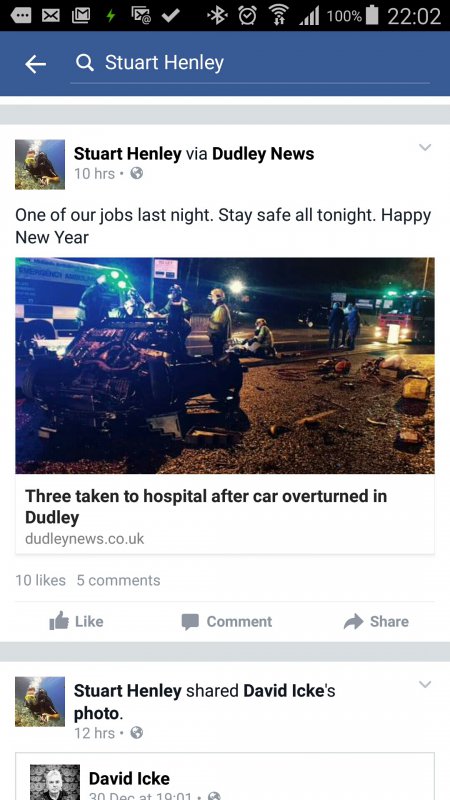Open the Stuart Henley name on the first post
This screenshot has width=450, height=800.
coord(128,154)
